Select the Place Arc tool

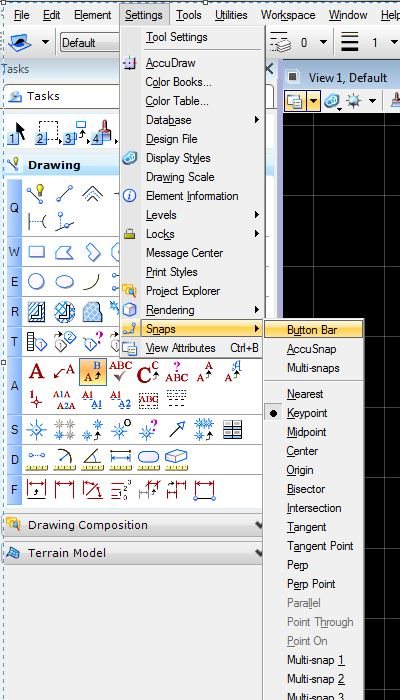pyautogui.click(x=92, y=282)
